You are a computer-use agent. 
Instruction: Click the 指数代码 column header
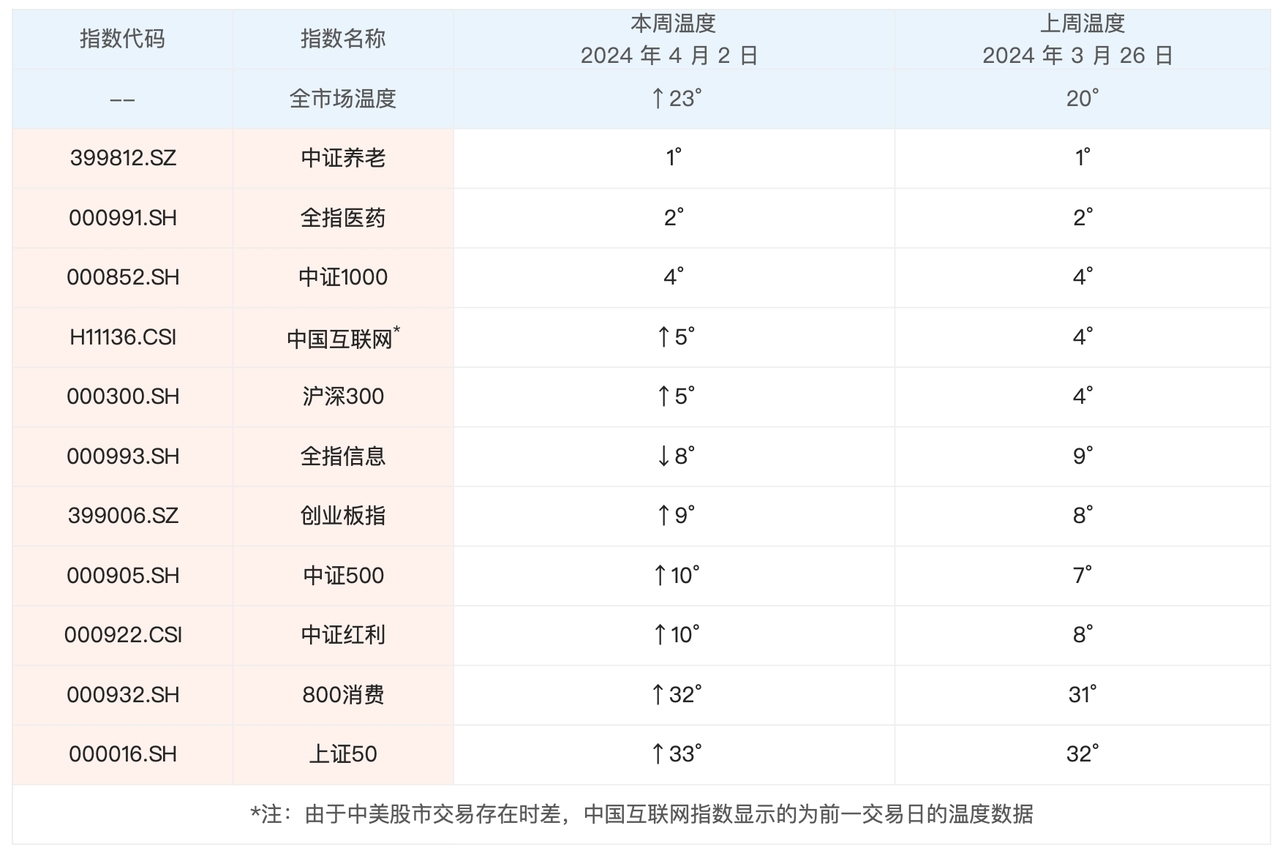(x=122, y=39)
